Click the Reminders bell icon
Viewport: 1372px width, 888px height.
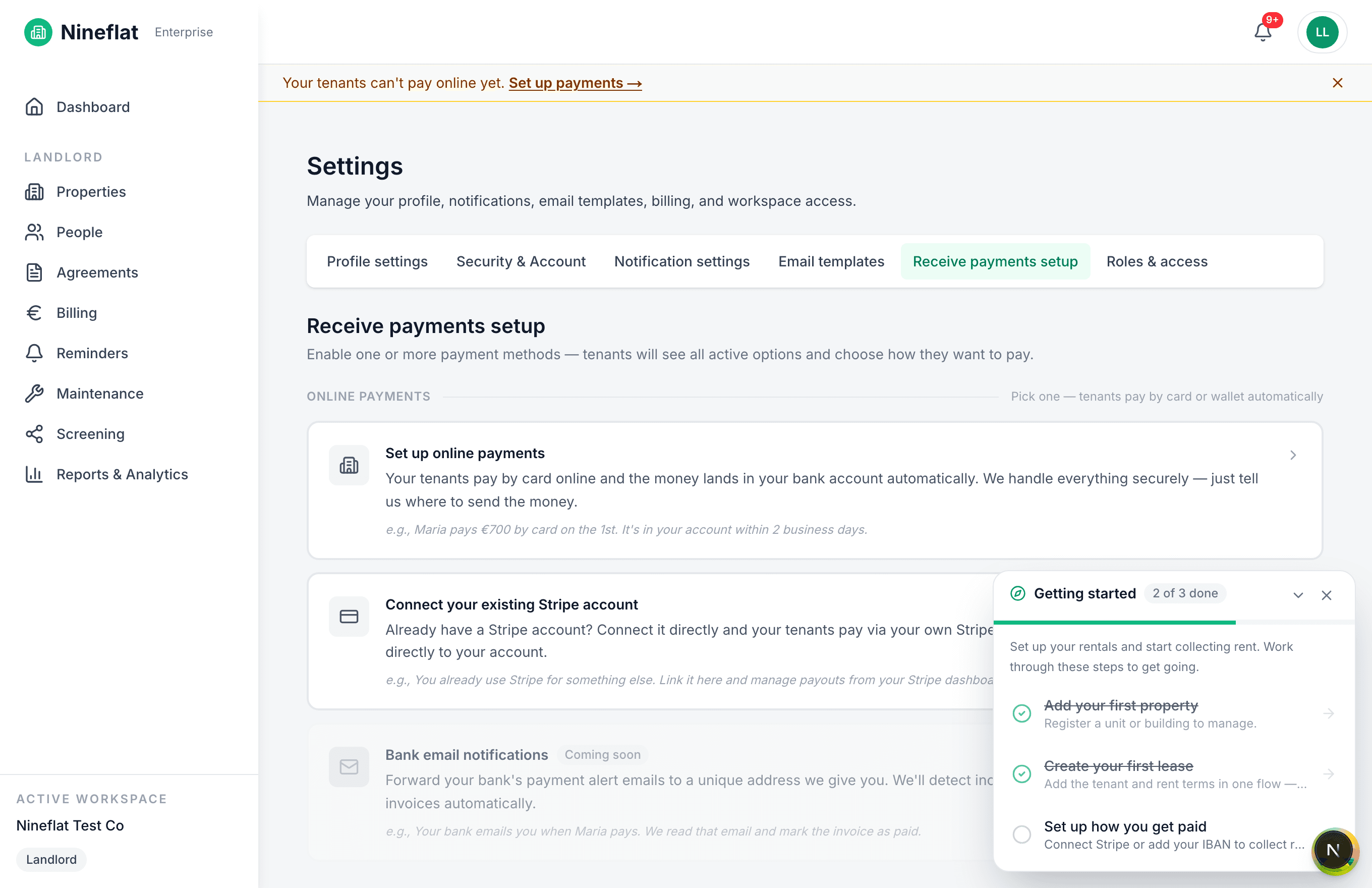[35, 353]
